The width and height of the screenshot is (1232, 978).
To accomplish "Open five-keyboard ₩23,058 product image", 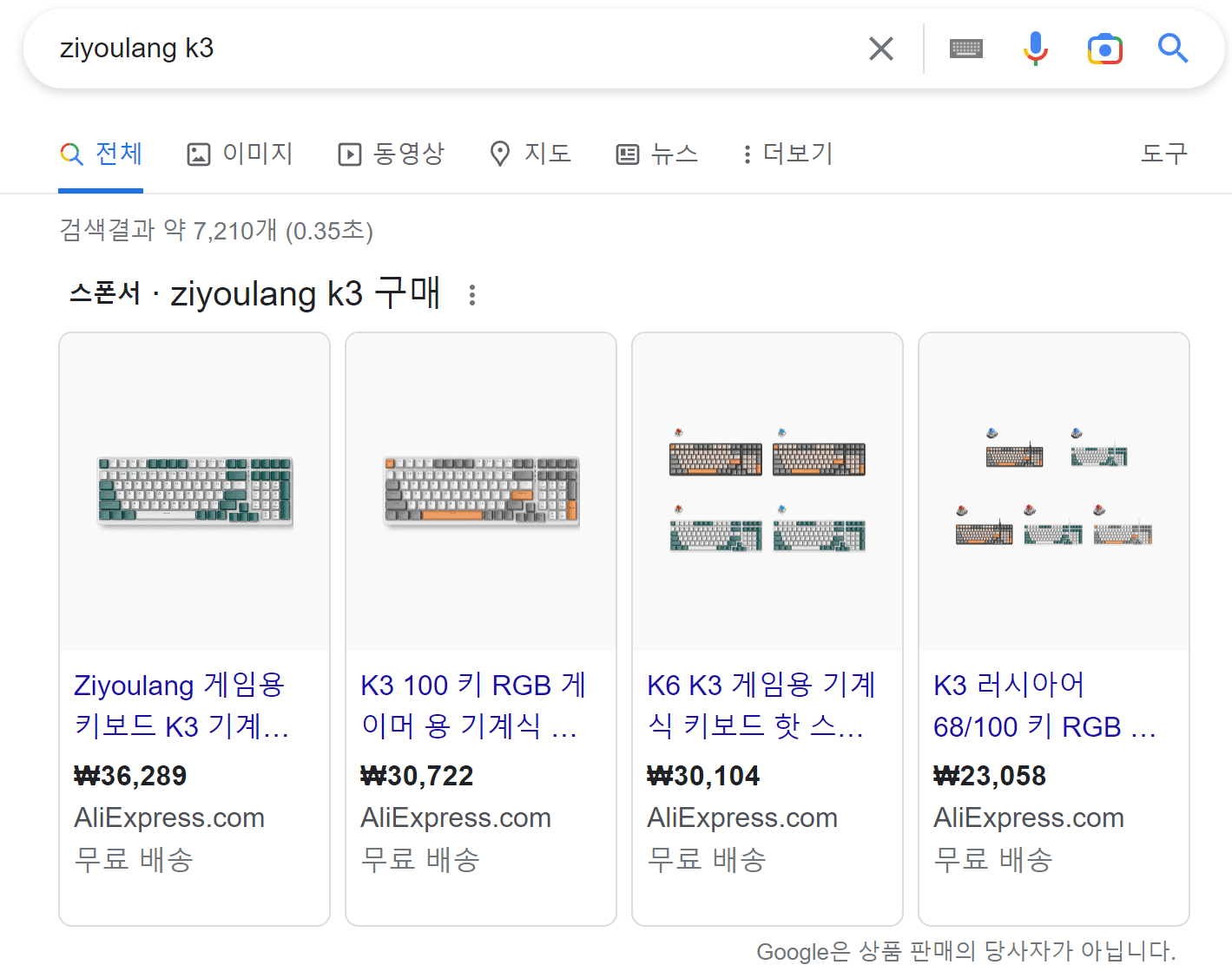I will (1054, 492).
